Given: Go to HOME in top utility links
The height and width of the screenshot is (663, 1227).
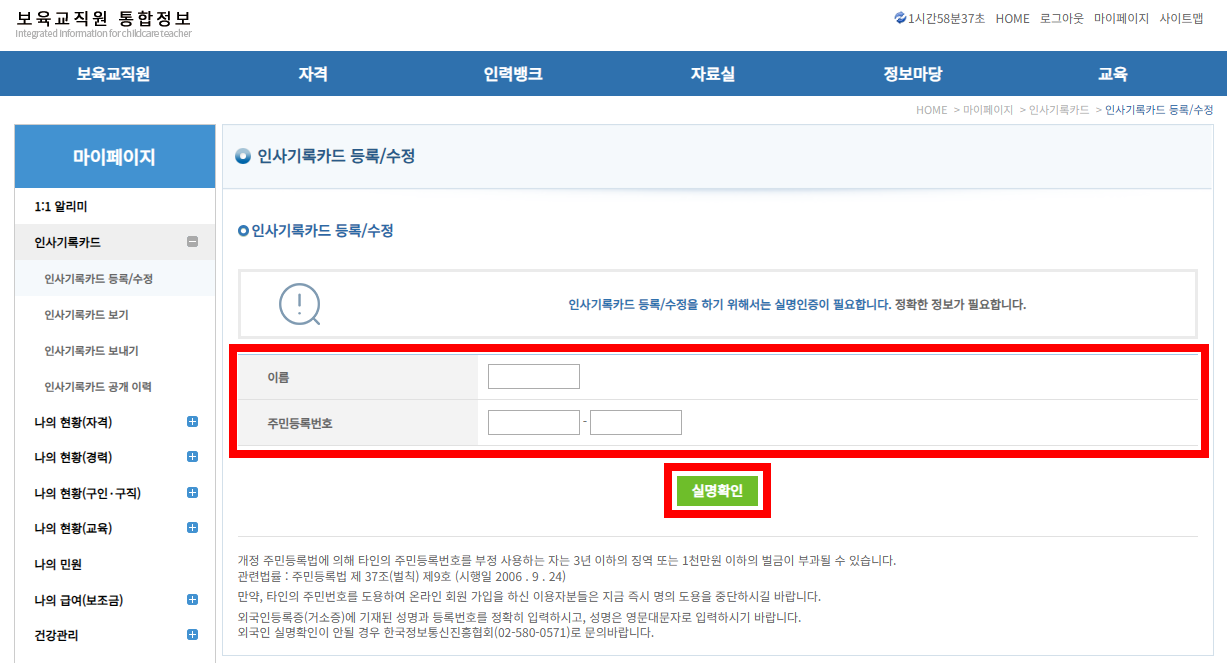Looking at the screenshot, I should [1012, 19].
